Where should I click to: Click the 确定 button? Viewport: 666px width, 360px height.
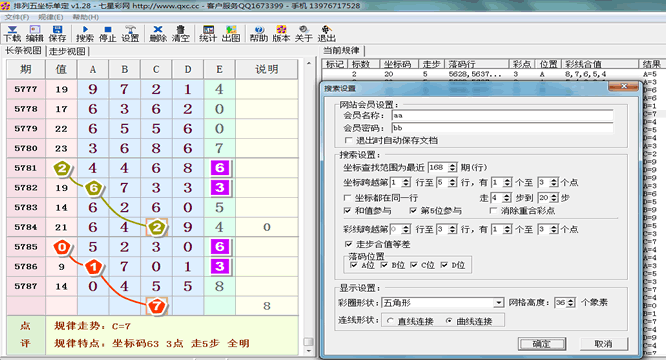(x=542, y=344)
